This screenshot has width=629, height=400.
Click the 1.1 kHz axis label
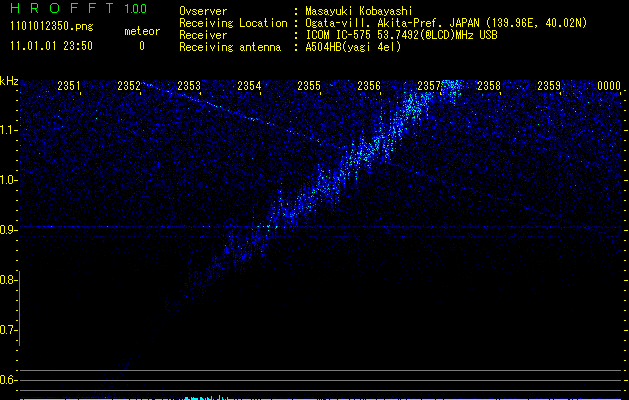click(x=8, y=130)
